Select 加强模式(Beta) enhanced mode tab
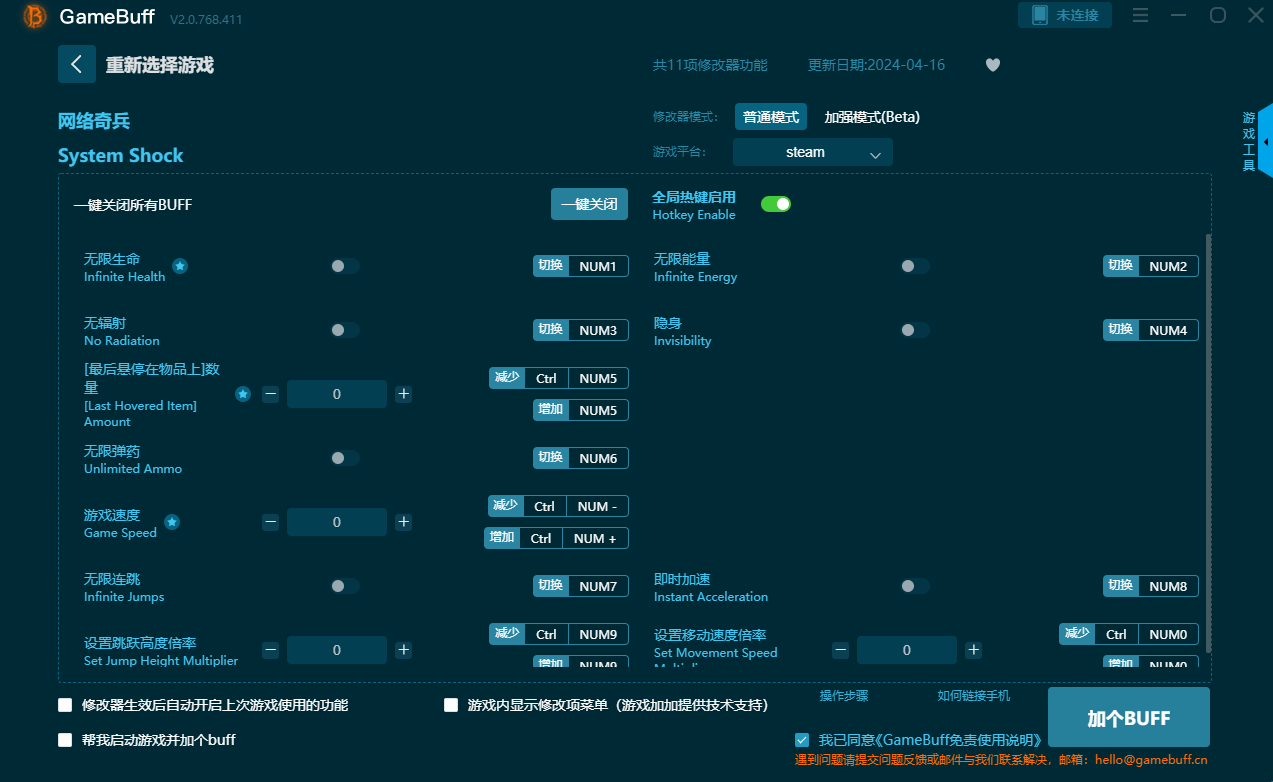 [872, 117]
